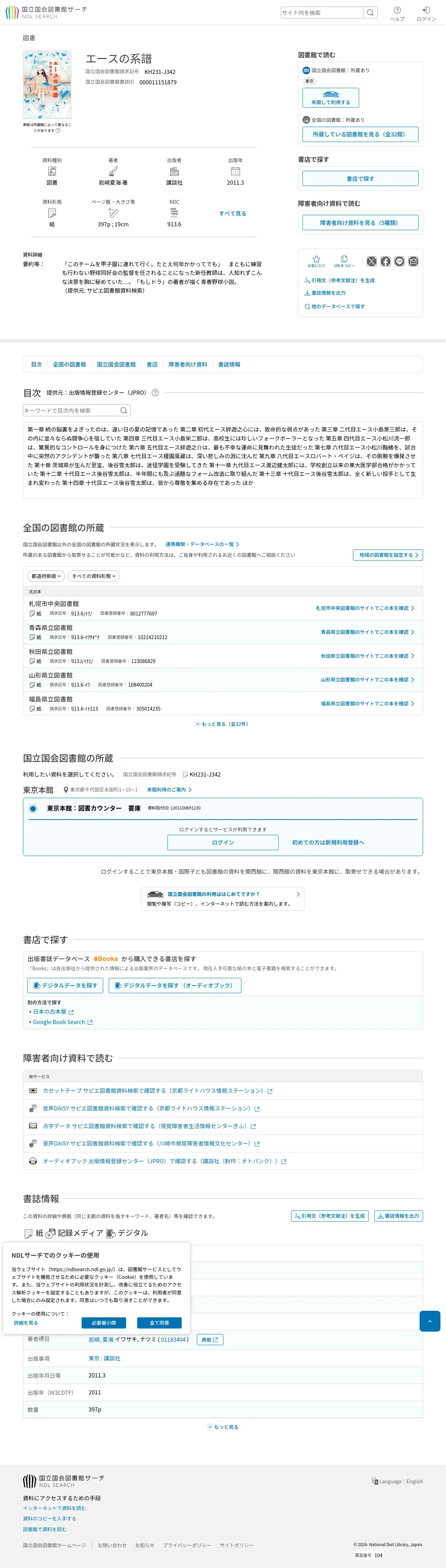Click 障害者向け資料を見る（5種類） button
Viewport: 446px width, 1568px height.
point(360,223)
